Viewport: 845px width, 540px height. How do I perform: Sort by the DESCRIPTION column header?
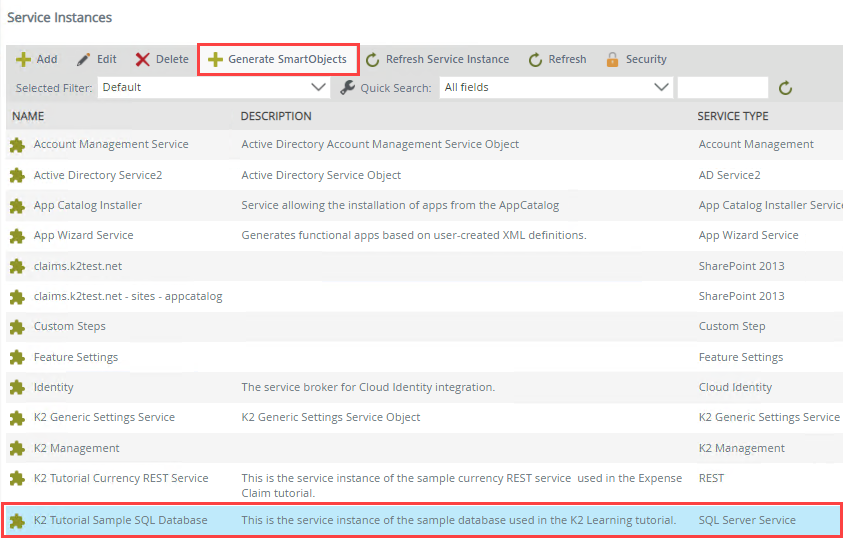click(276, 116)
